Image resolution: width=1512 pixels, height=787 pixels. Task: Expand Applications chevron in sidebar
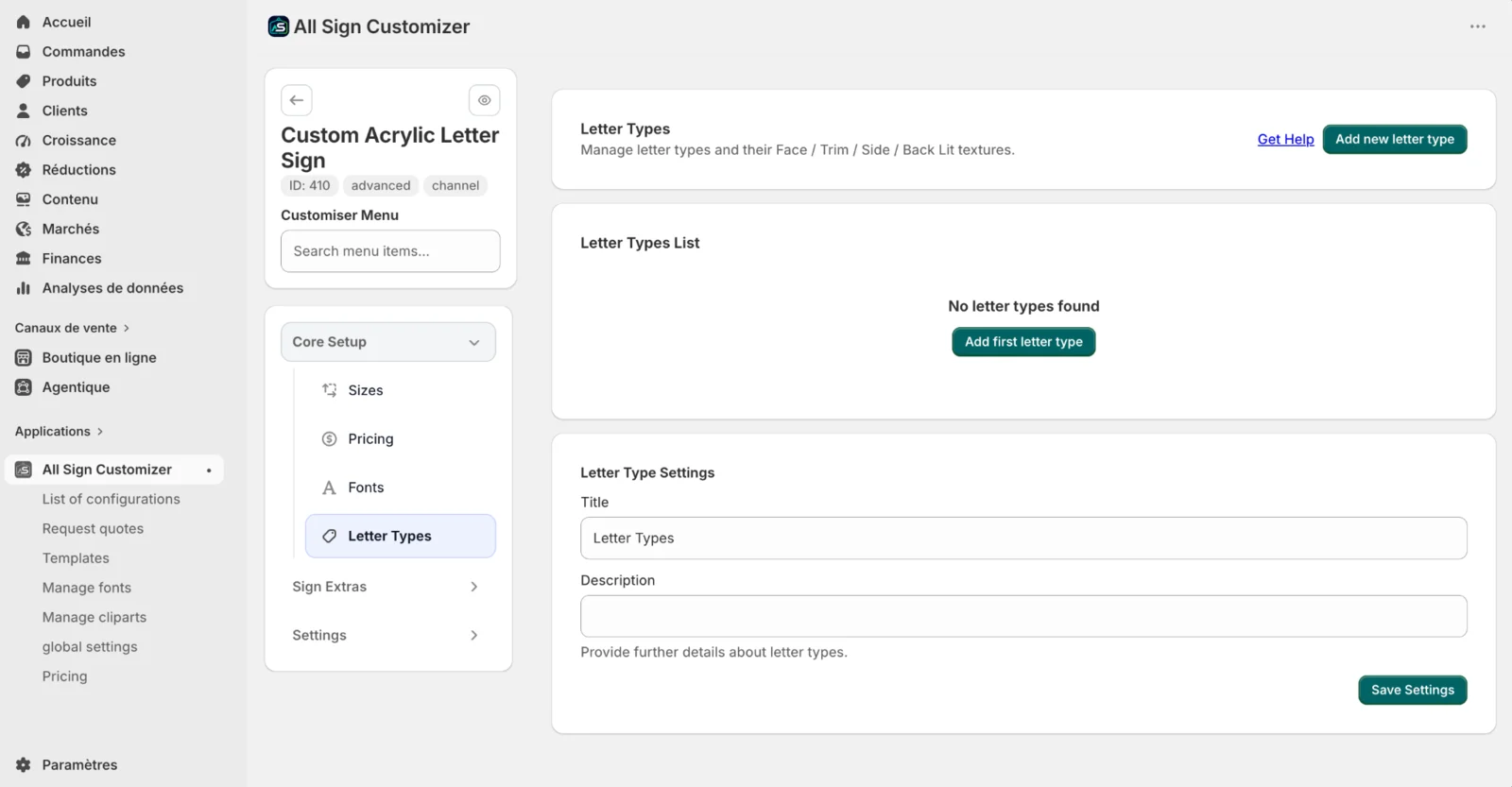pos(99,432)
